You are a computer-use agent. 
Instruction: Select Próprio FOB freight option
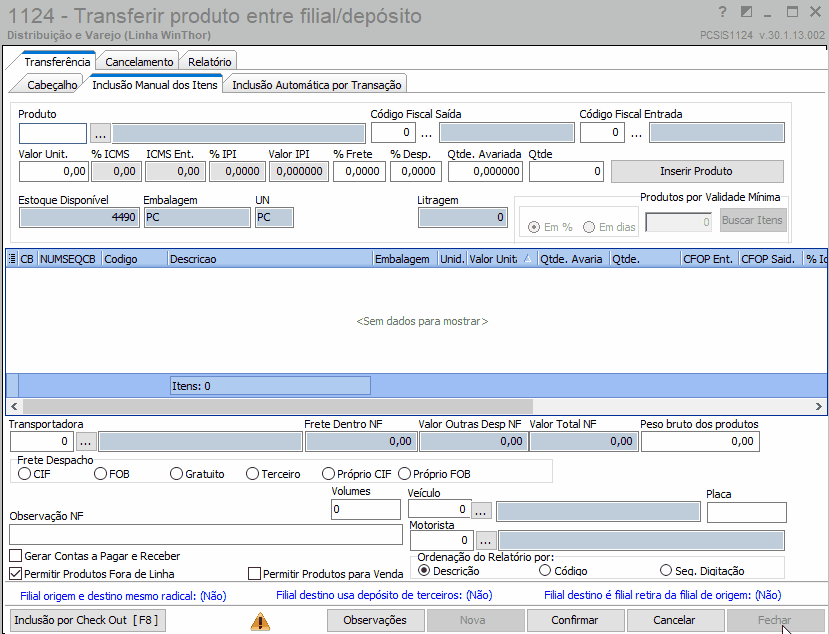click(x=404, y=474)
